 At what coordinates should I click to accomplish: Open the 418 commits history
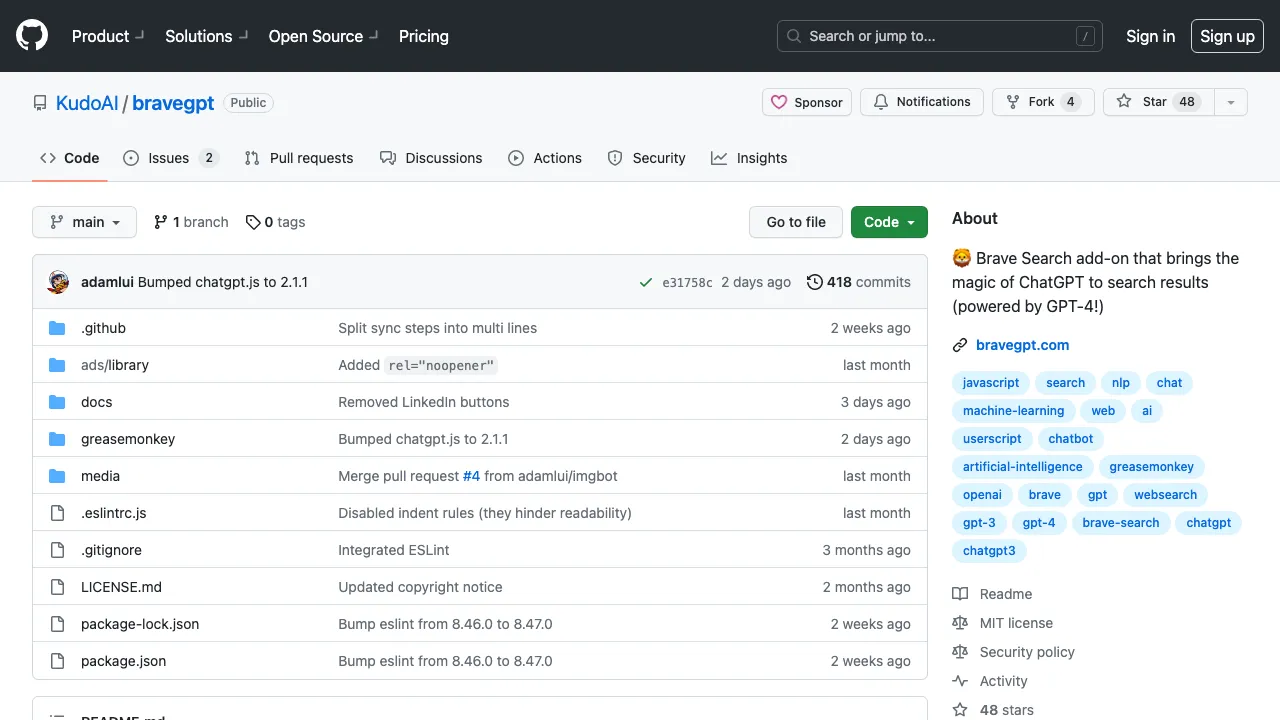859,282
